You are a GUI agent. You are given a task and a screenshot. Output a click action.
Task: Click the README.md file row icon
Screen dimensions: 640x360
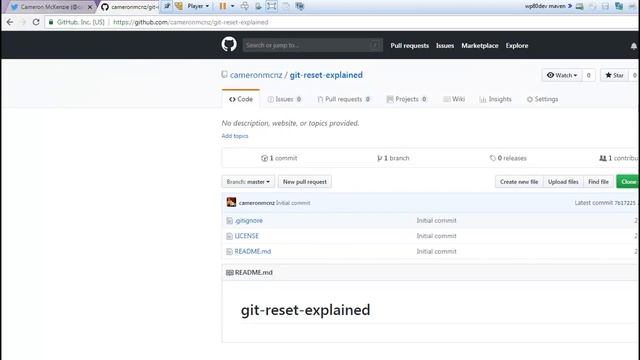click(x=229, y=252)
